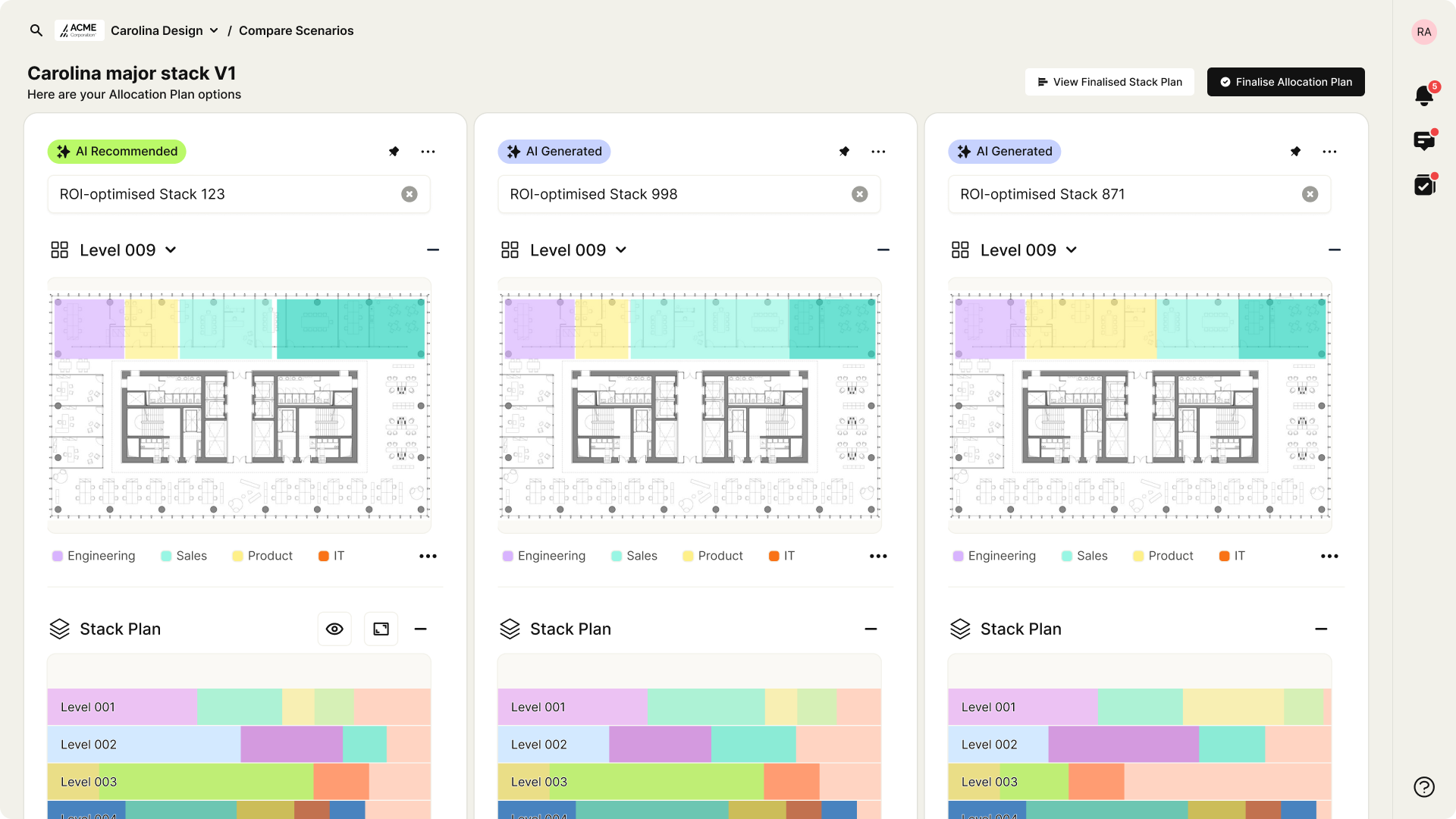This screenshot has height=819, width=1456.
Task: Pin the ROI-optimised Stack 871 scenario
Action: pos(1295,152)
